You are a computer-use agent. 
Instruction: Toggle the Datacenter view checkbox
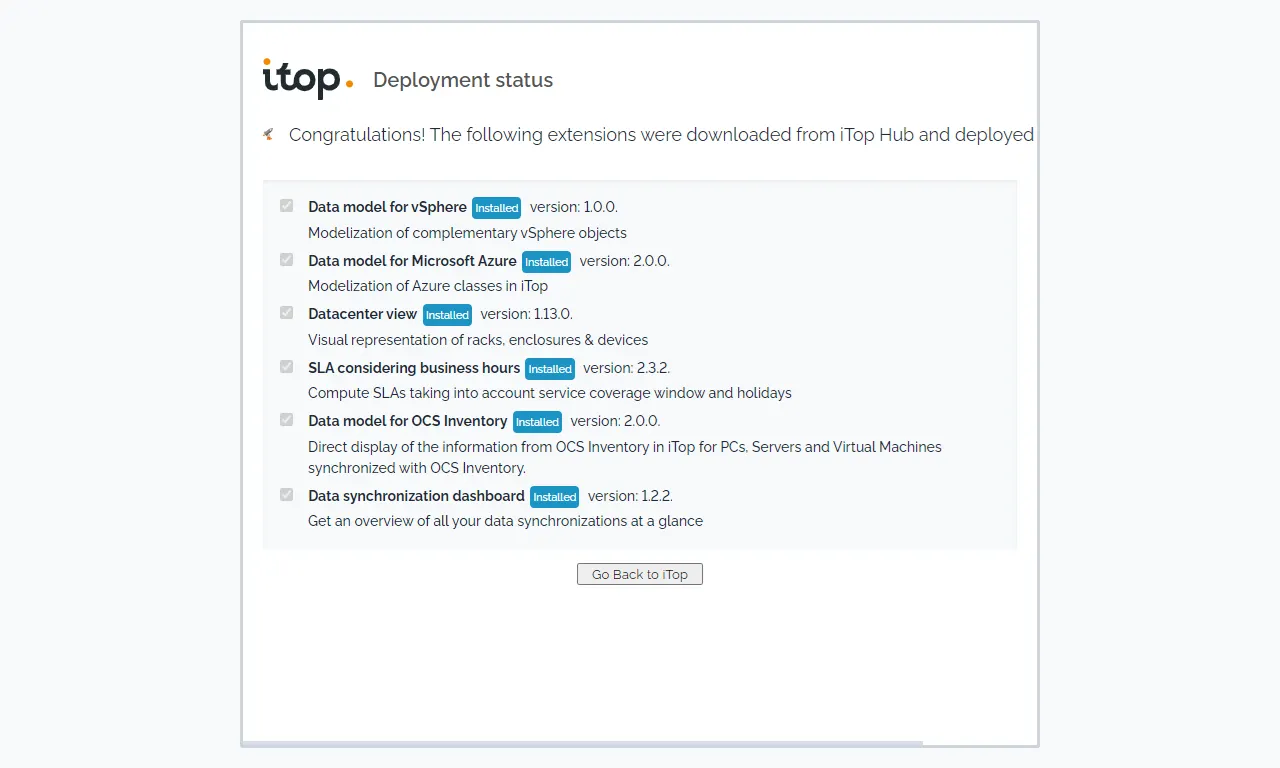[287, 313]
